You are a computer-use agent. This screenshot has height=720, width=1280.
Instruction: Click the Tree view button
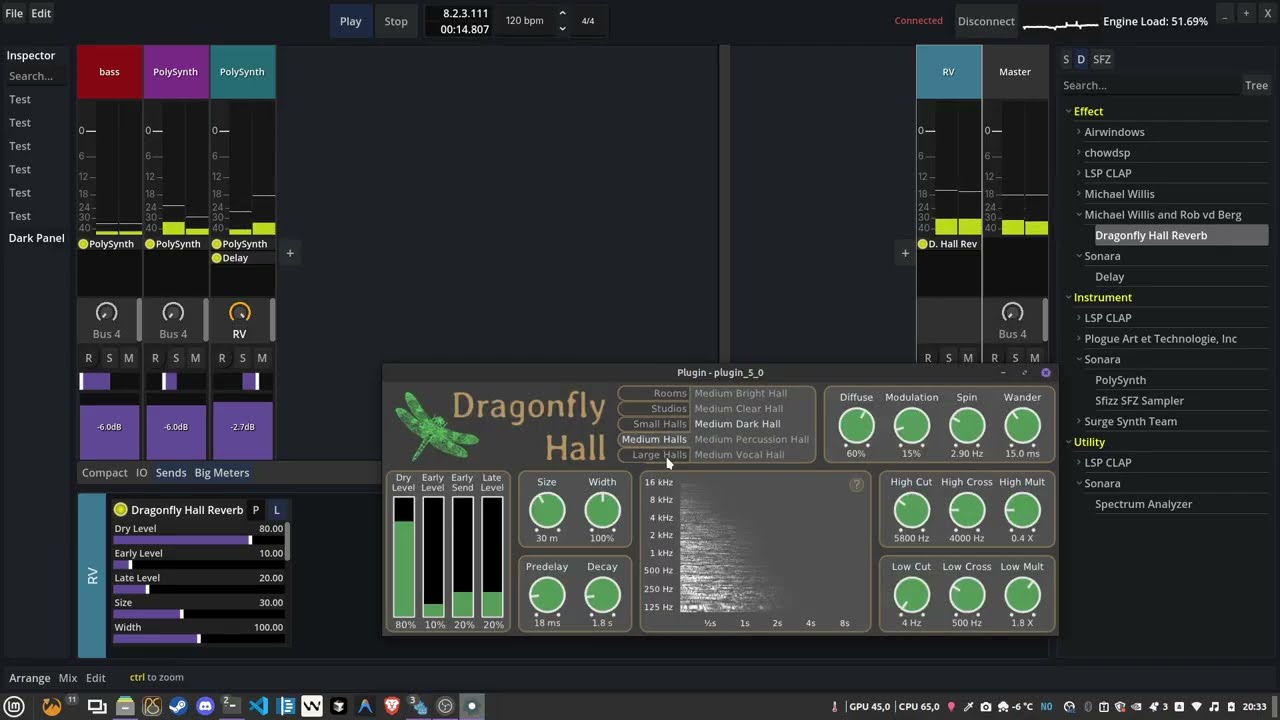coord(1256,86)
